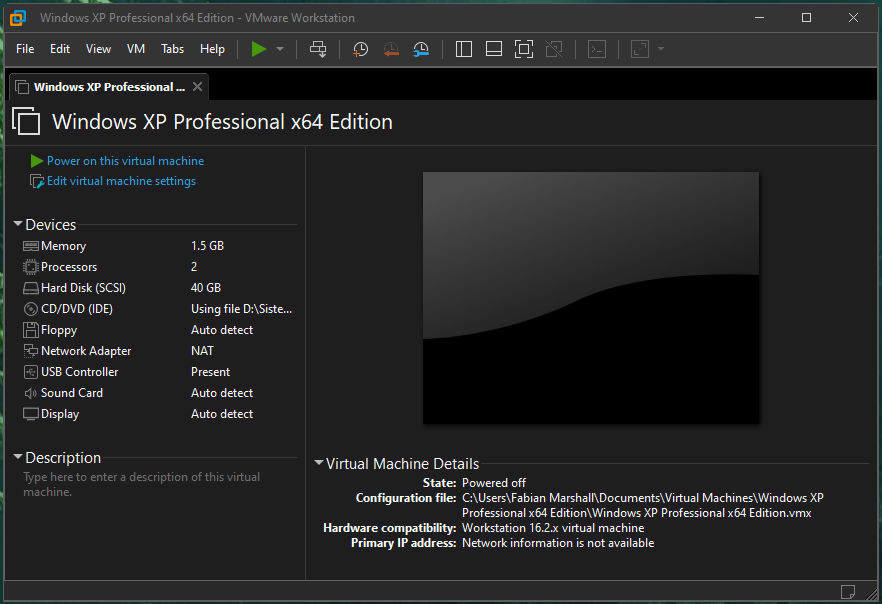Click the Network Adapter device icon
882x604 pixels.
click(30, 351)
